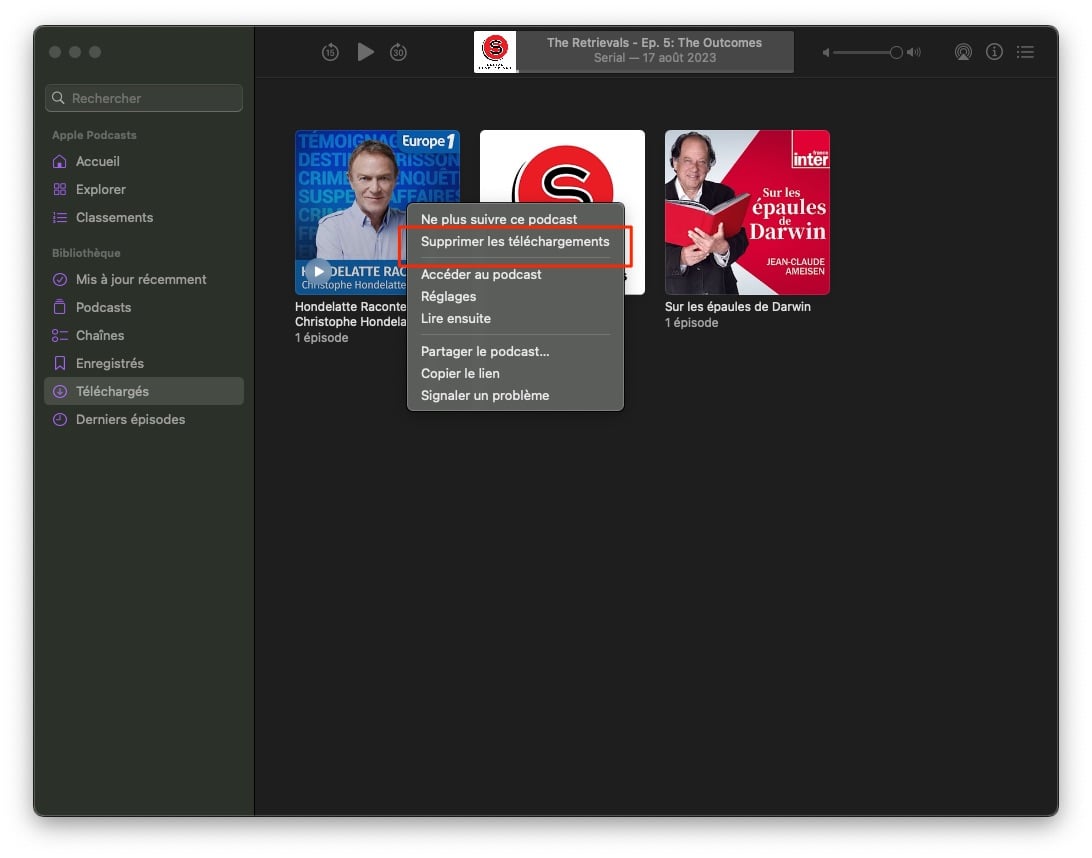Viewport: 1092px width, 858px height.
Task: Click the Sur les épaules de Darwin title
Action: [738, 306]
